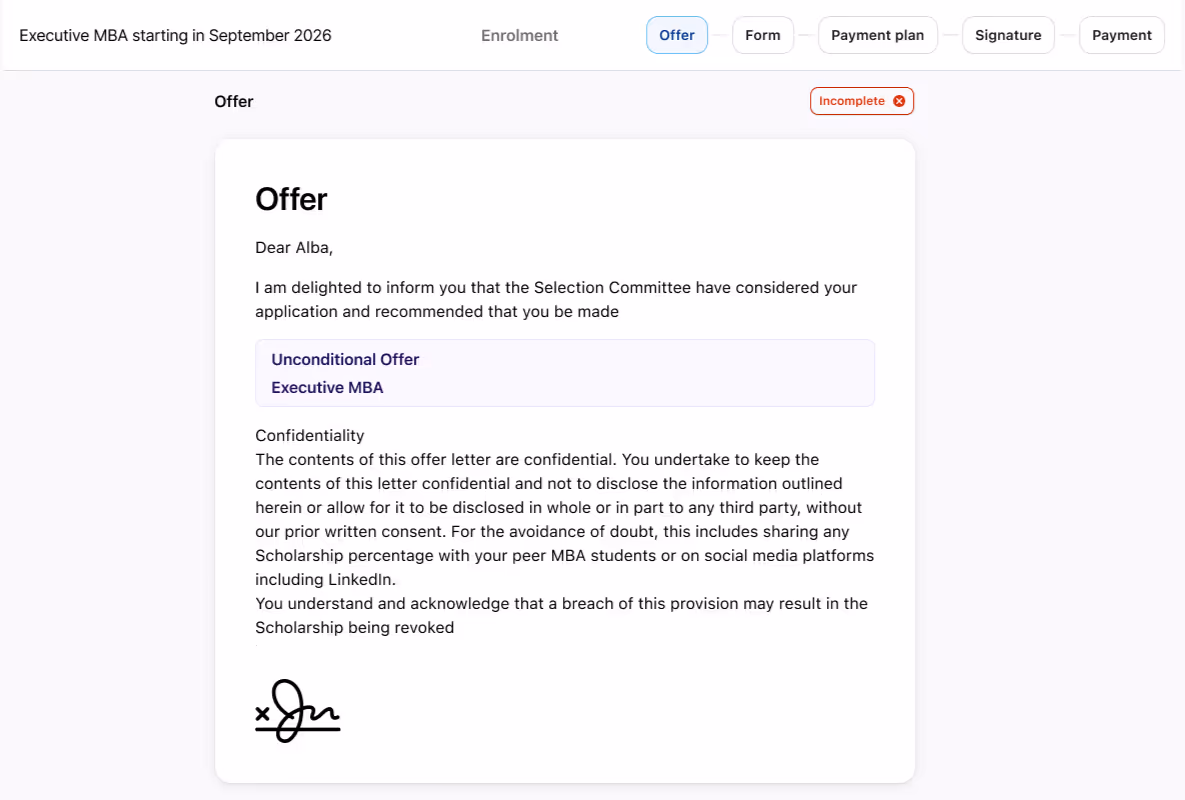Open the Offer enrolment step
The width and height of the screenshot is (1185, 800).
676,34
